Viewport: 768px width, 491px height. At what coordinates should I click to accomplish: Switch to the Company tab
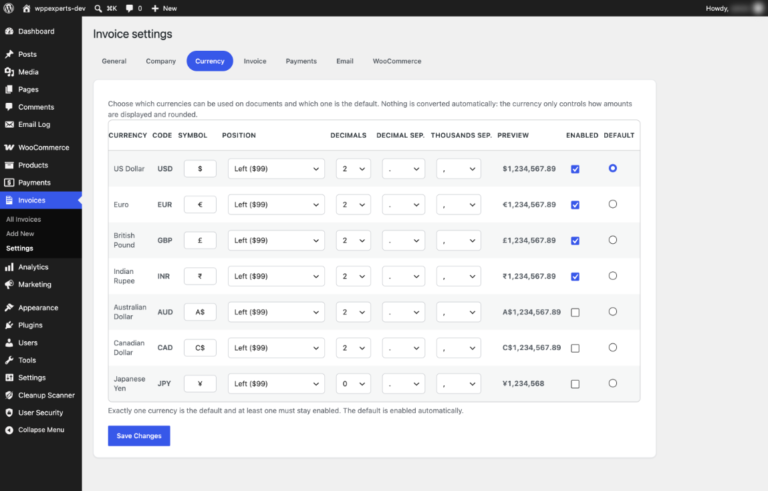tap(161, 61)
